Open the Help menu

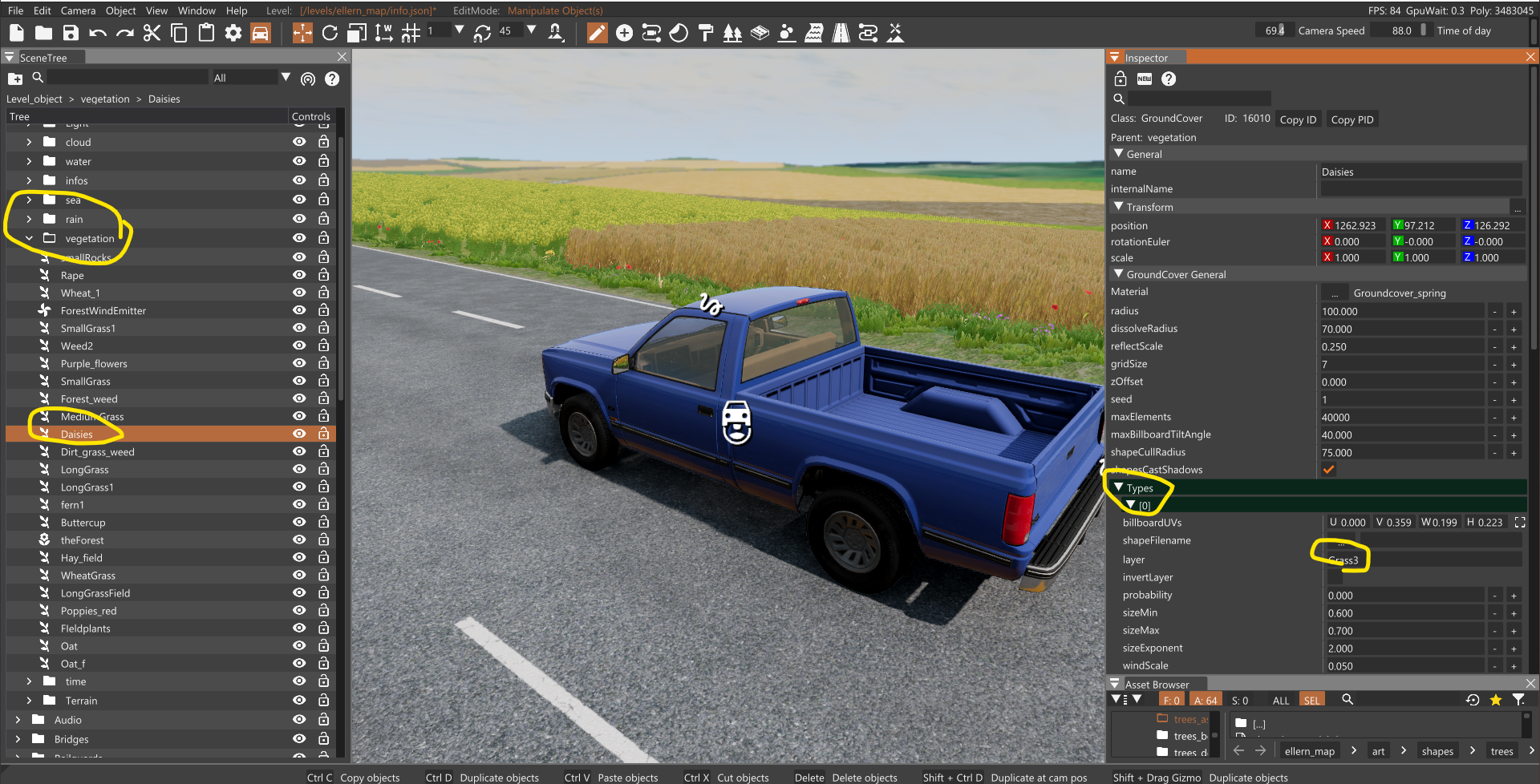tap(237, 10)
